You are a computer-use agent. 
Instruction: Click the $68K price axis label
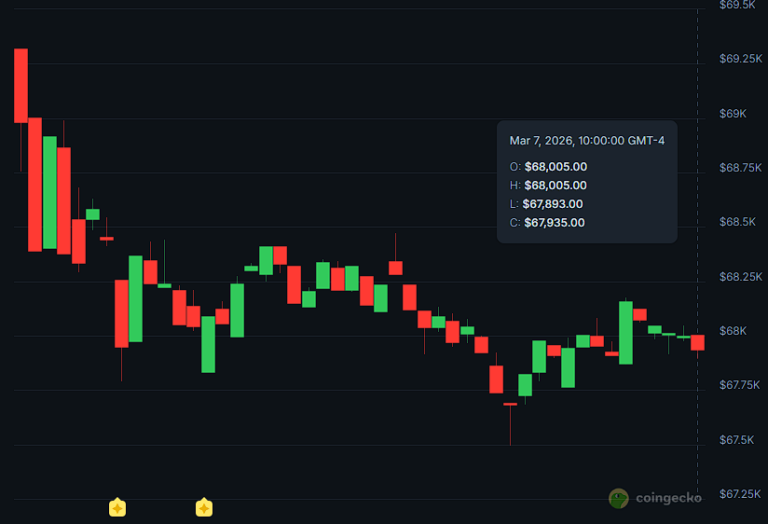[x=733, y=330]
